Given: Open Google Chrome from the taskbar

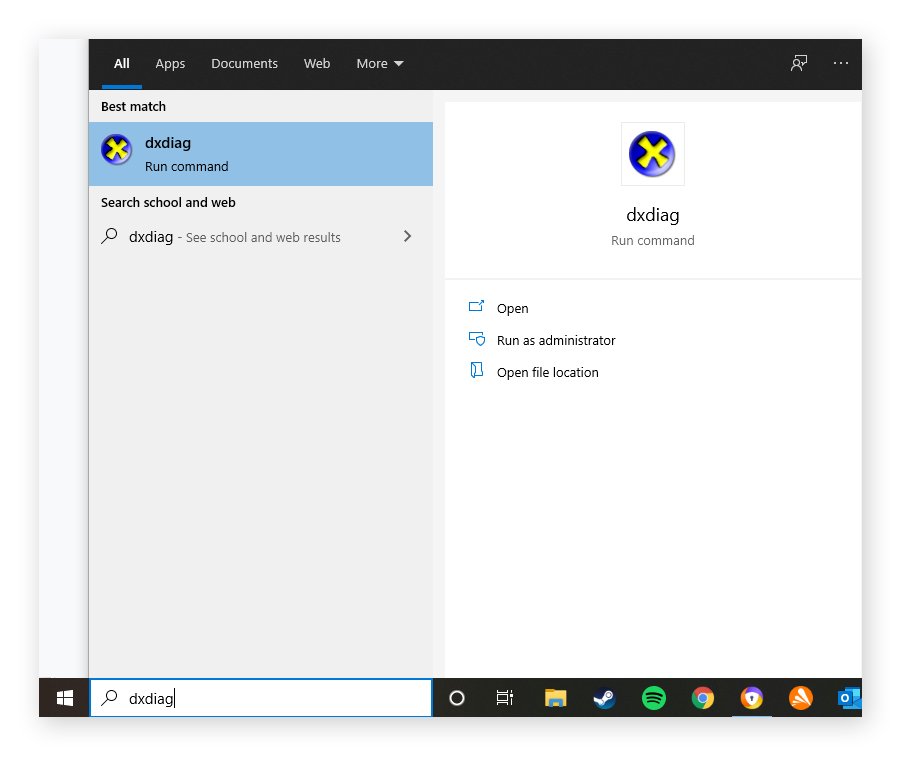Looking at the screenshot, I should (703, 698).
